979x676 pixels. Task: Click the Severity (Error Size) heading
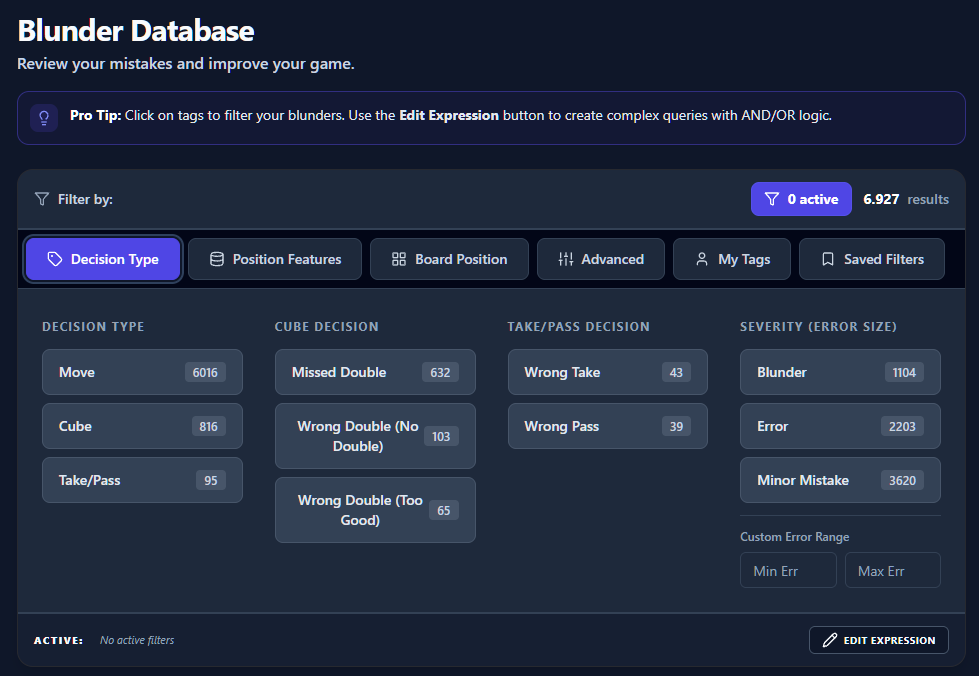818,326
